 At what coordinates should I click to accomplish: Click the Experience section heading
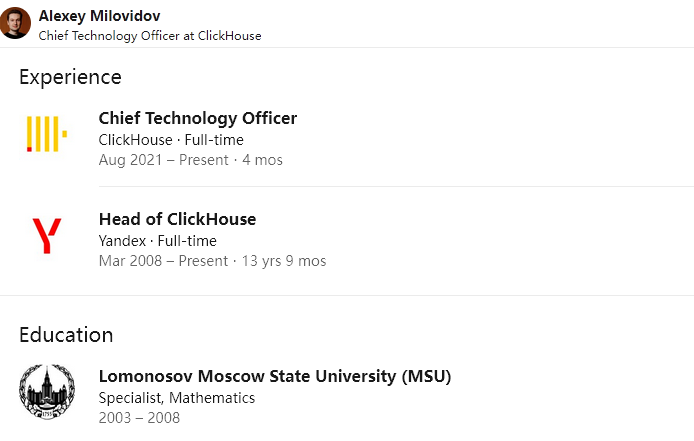click(x=70, y=77)
